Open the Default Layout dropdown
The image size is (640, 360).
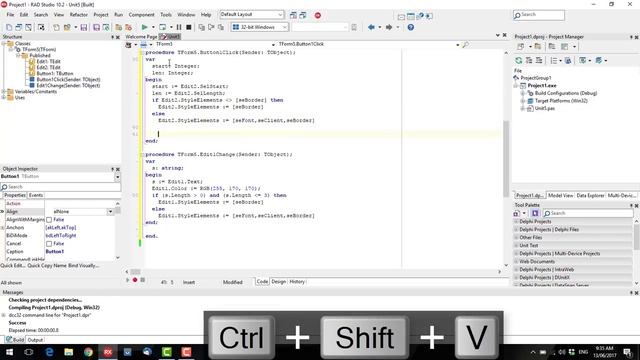tap(280, 15)
